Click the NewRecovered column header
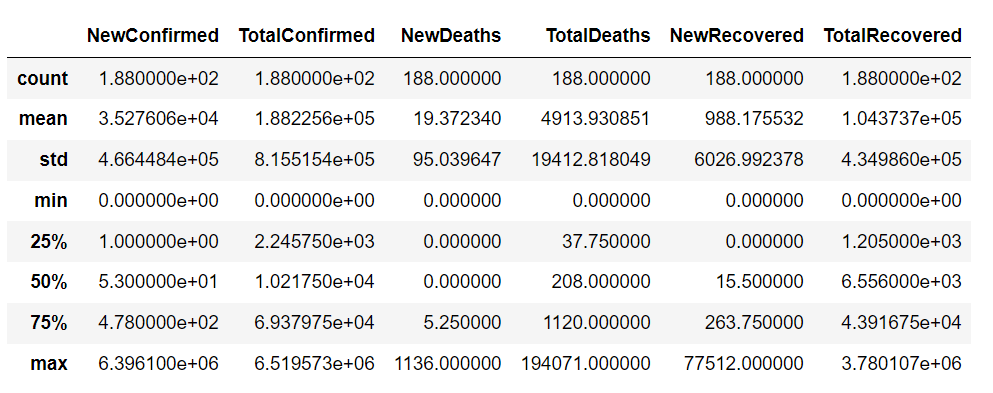 coord(737,35)
